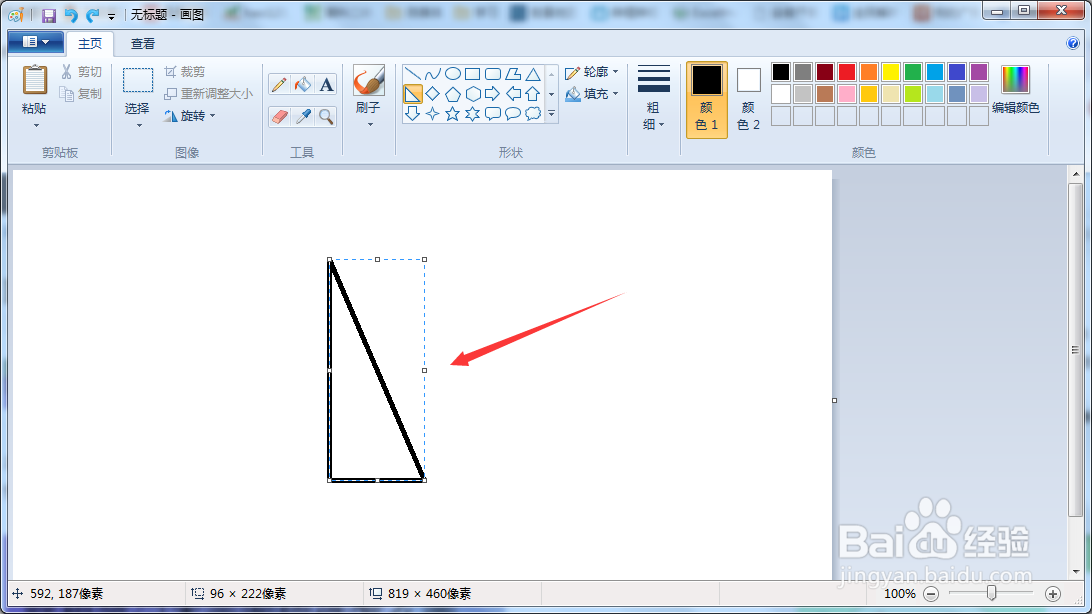The width and height of the screenshot is (1092, 614).
Task: Choose the Rounded rectangular callout shape
Action: pos(493,113)
